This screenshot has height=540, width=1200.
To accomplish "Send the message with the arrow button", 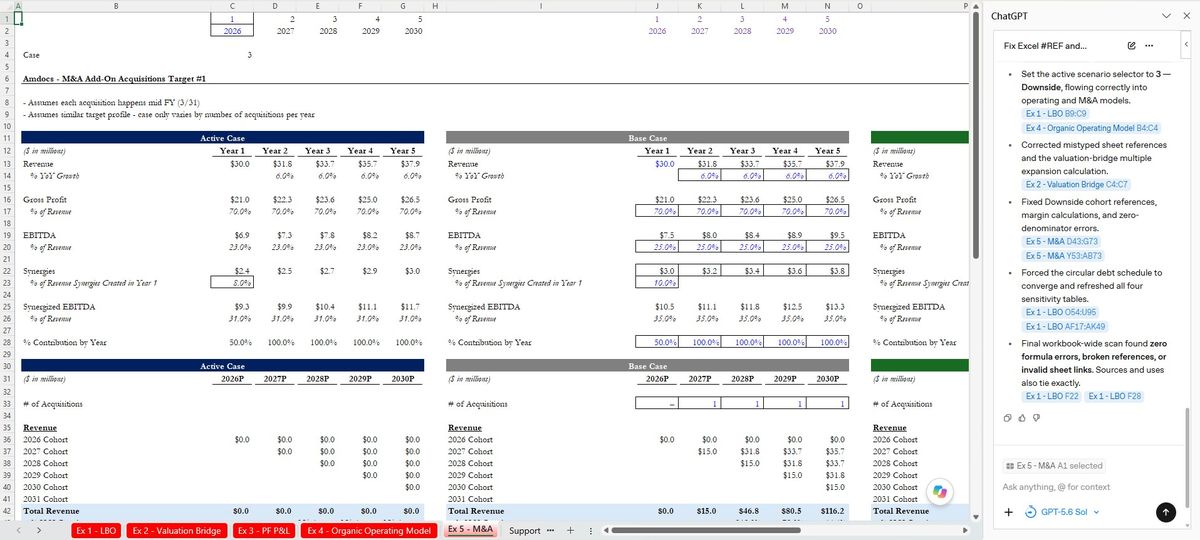I will (1166, 512).
